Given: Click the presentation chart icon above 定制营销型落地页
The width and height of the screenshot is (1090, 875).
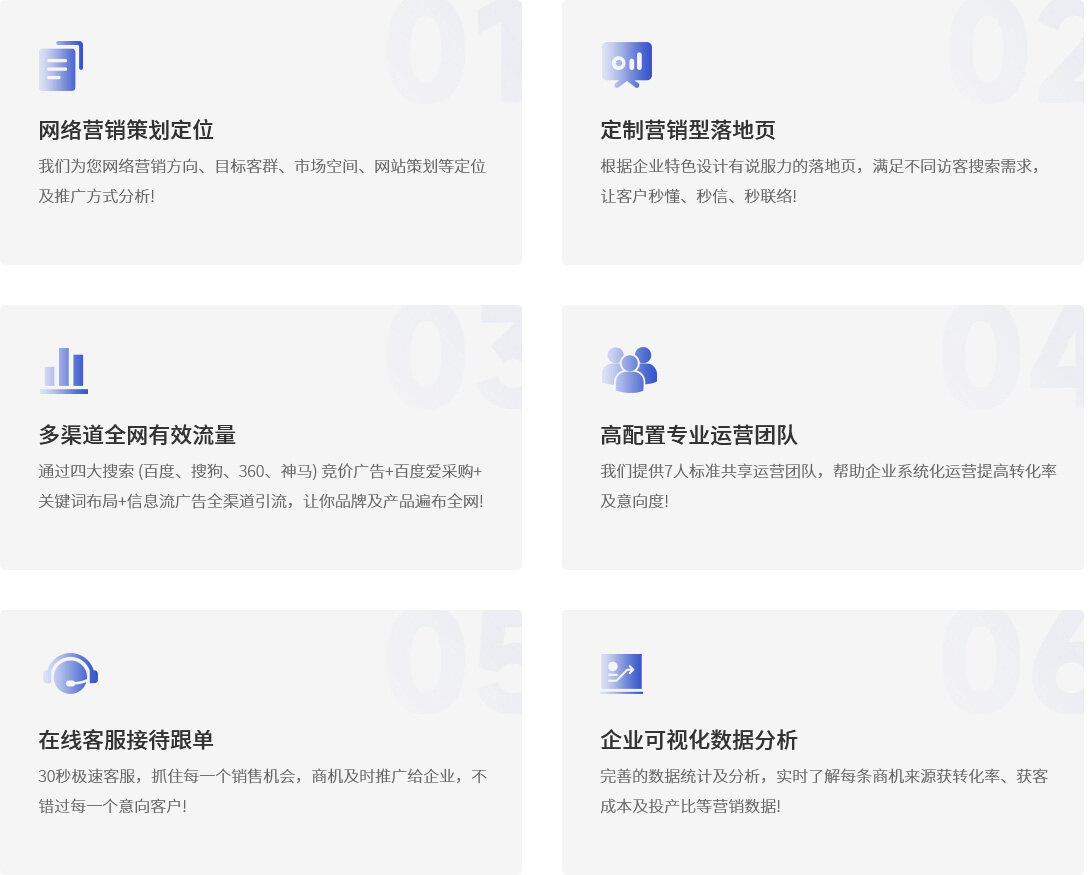Looking at the screenshot, I should tap(627, 64).
